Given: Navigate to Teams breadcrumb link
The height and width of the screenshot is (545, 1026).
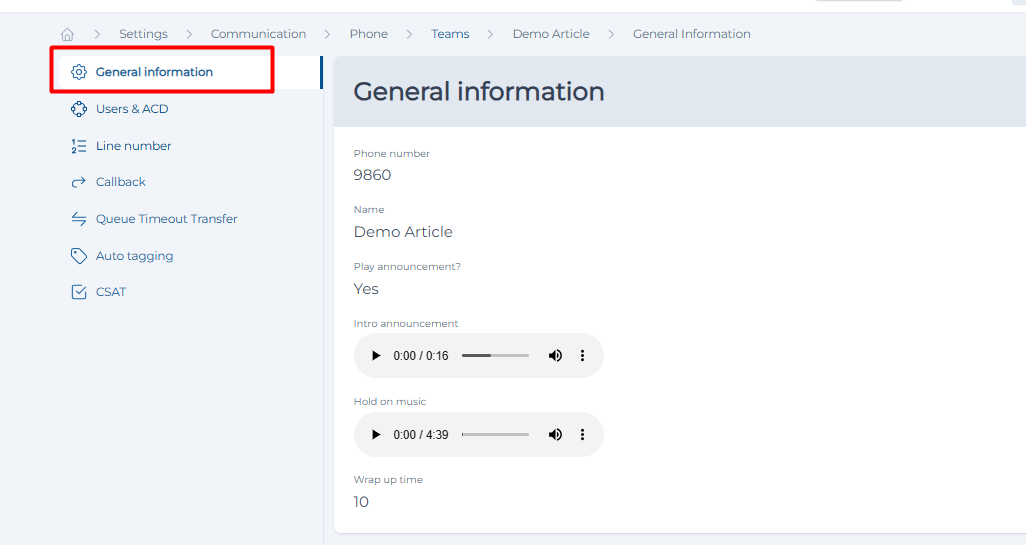Looking at the screenshot, I should tap(450, 34).
